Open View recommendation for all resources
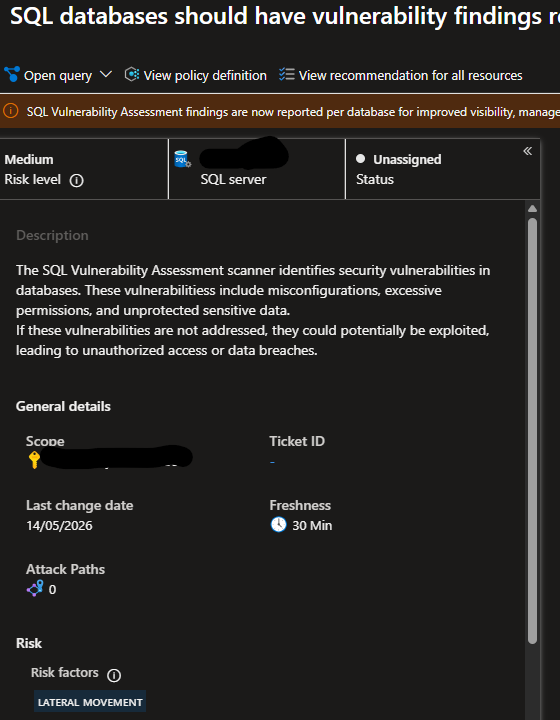 pyautogui.click(x=410, y=75)
